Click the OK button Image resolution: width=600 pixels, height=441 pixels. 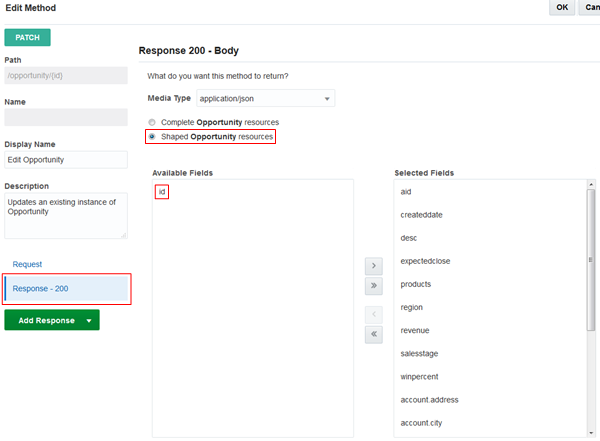562,8
